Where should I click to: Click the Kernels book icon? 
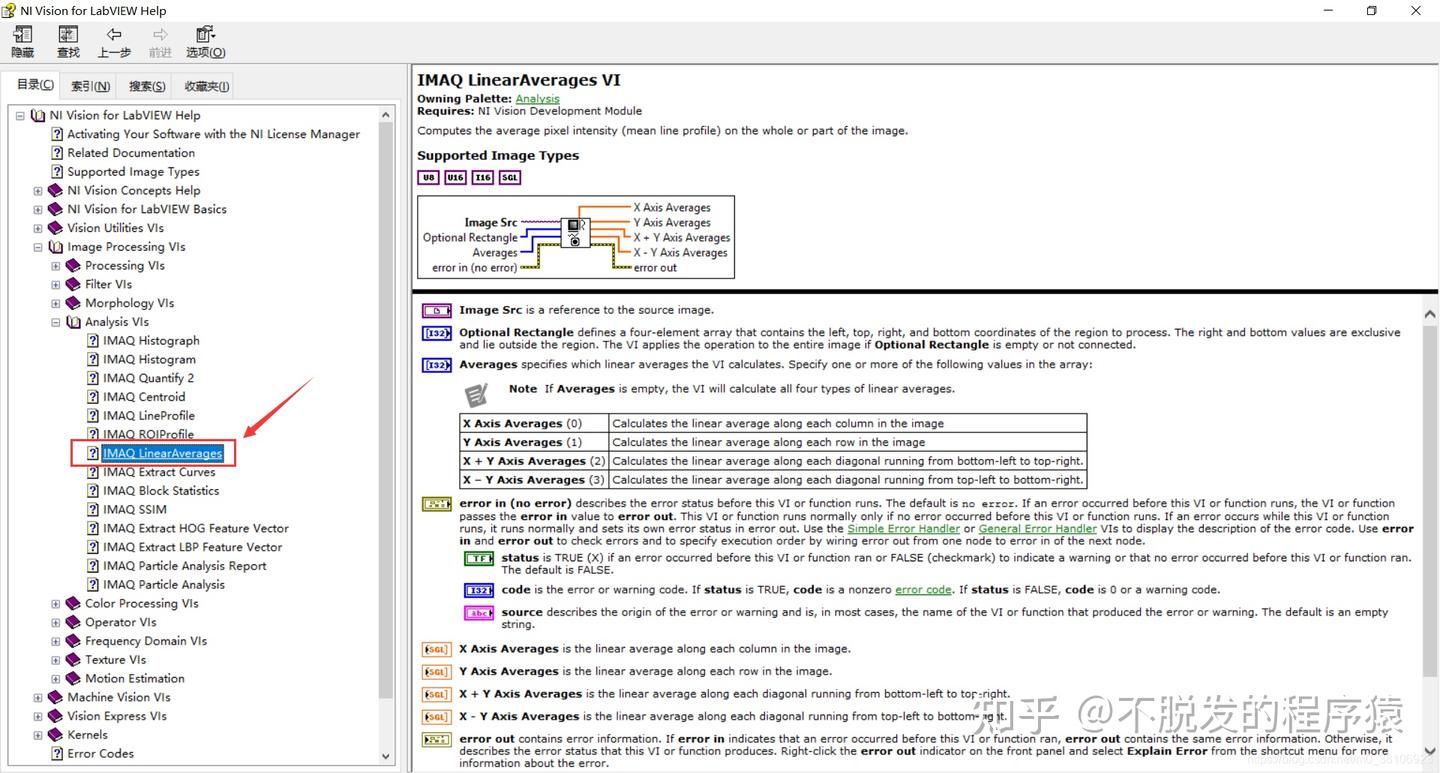(55, 735)
